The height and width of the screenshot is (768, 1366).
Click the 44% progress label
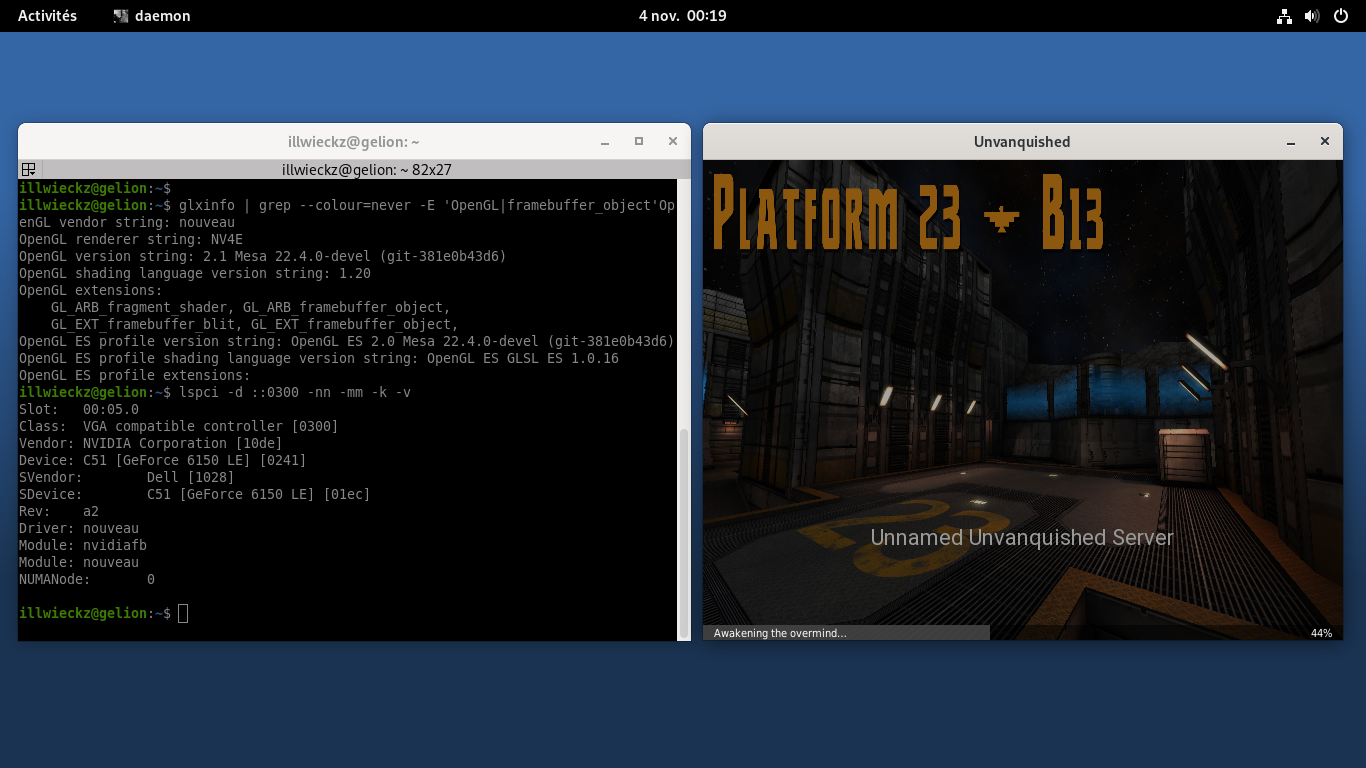[1321, 633]
